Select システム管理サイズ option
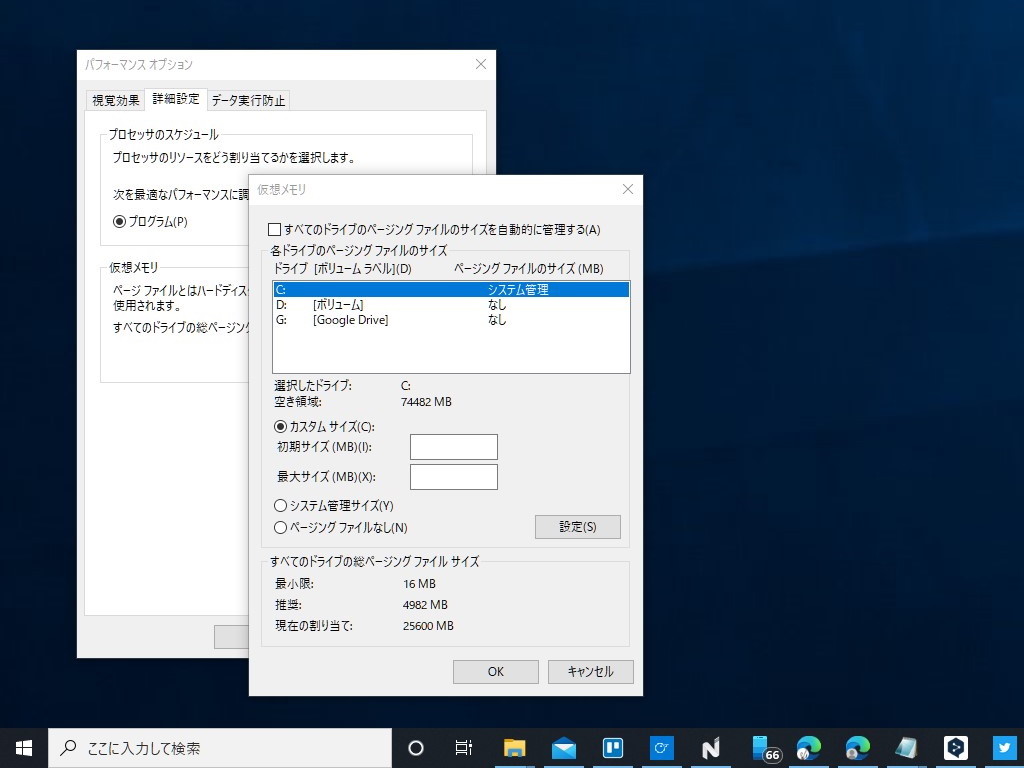Viewport: 1024px width, 768px height. point(281,505)
